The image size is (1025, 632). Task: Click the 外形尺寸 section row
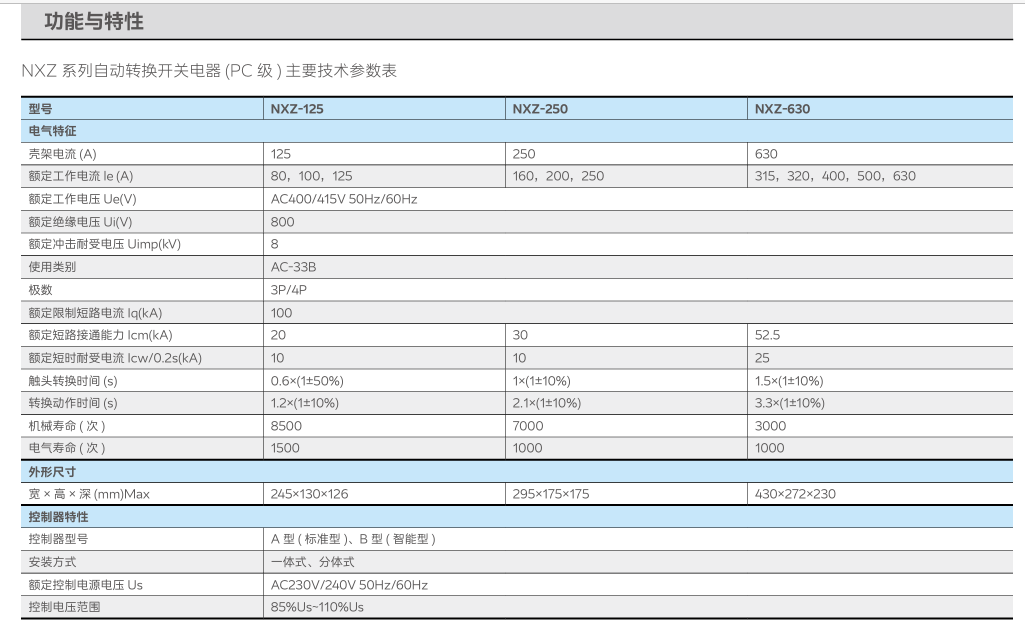click(53, 471)
